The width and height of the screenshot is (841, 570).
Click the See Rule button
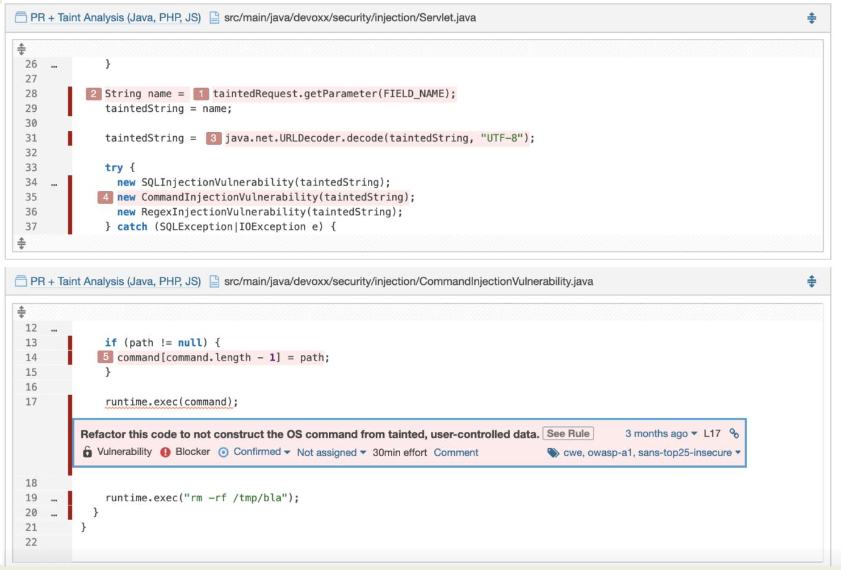[x=568, y=434]
